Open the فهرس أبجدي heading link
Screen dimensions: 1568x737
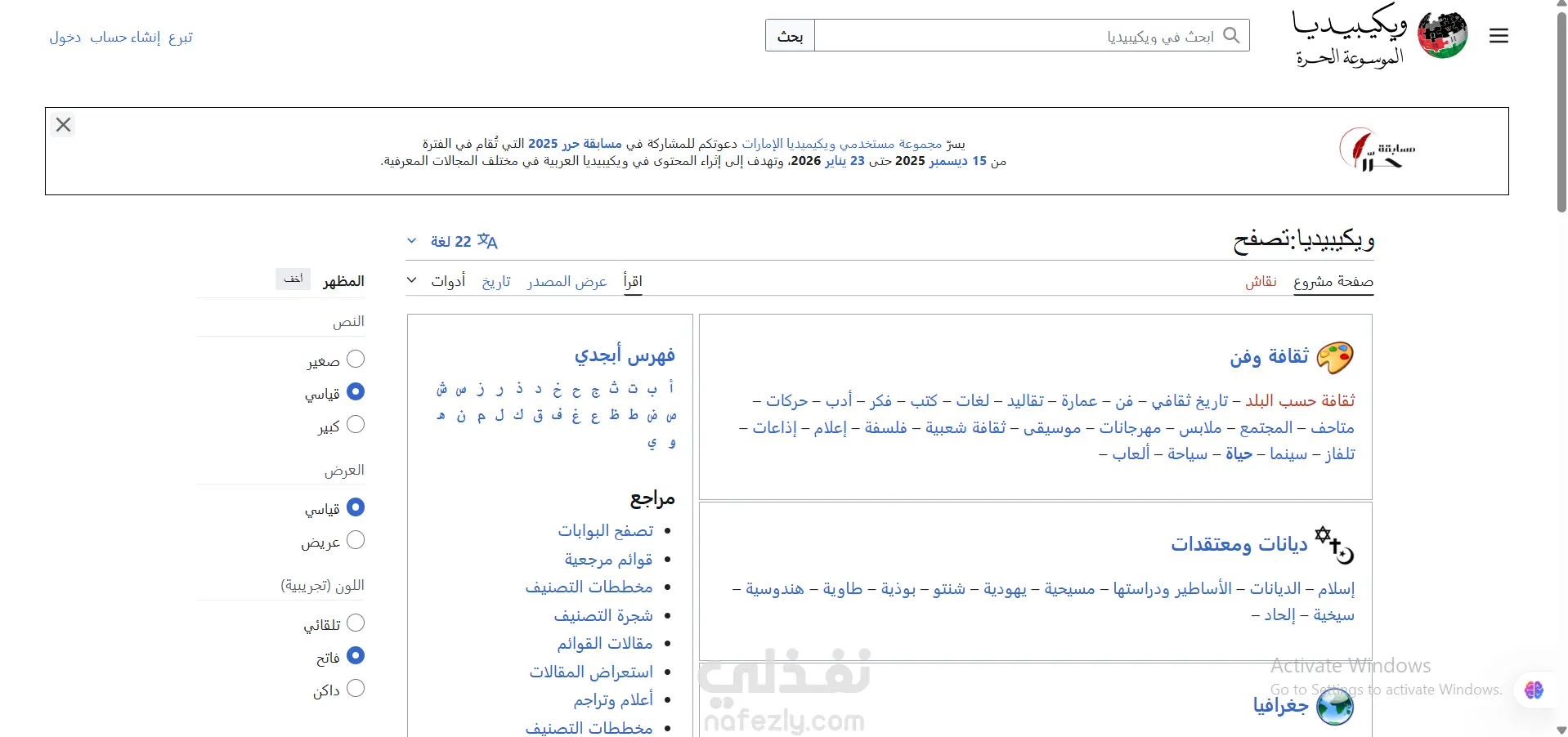(625, 355)
